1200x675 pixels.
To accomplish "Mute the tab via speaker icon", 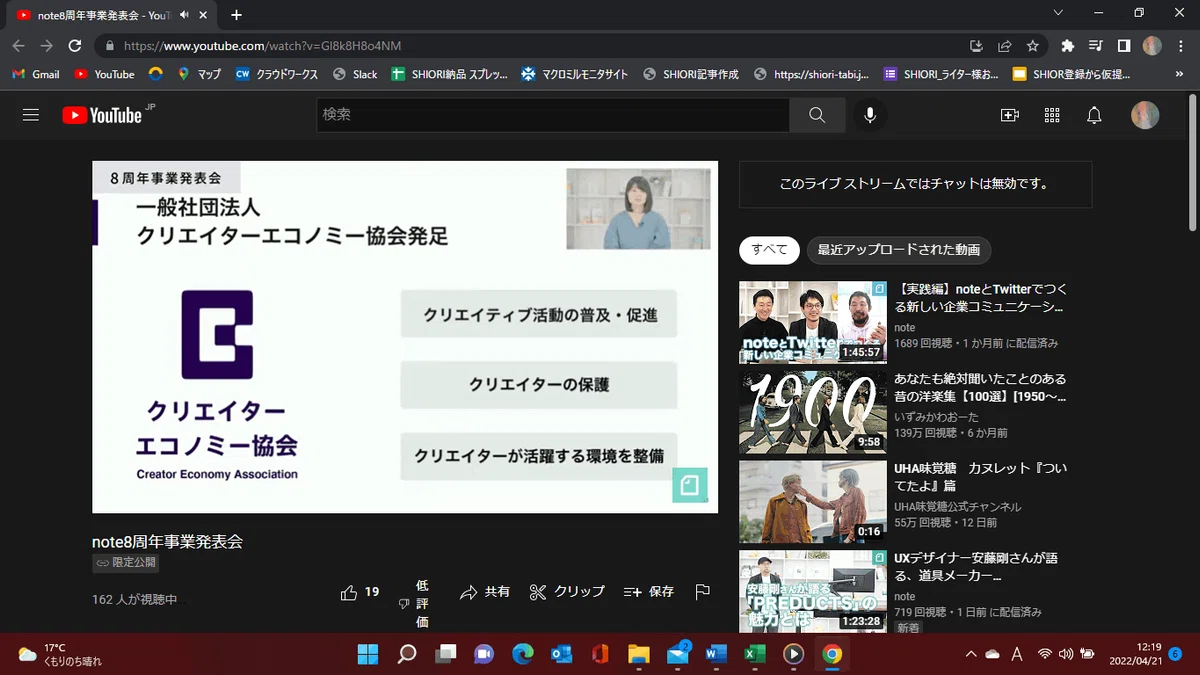I will (184, 15).
